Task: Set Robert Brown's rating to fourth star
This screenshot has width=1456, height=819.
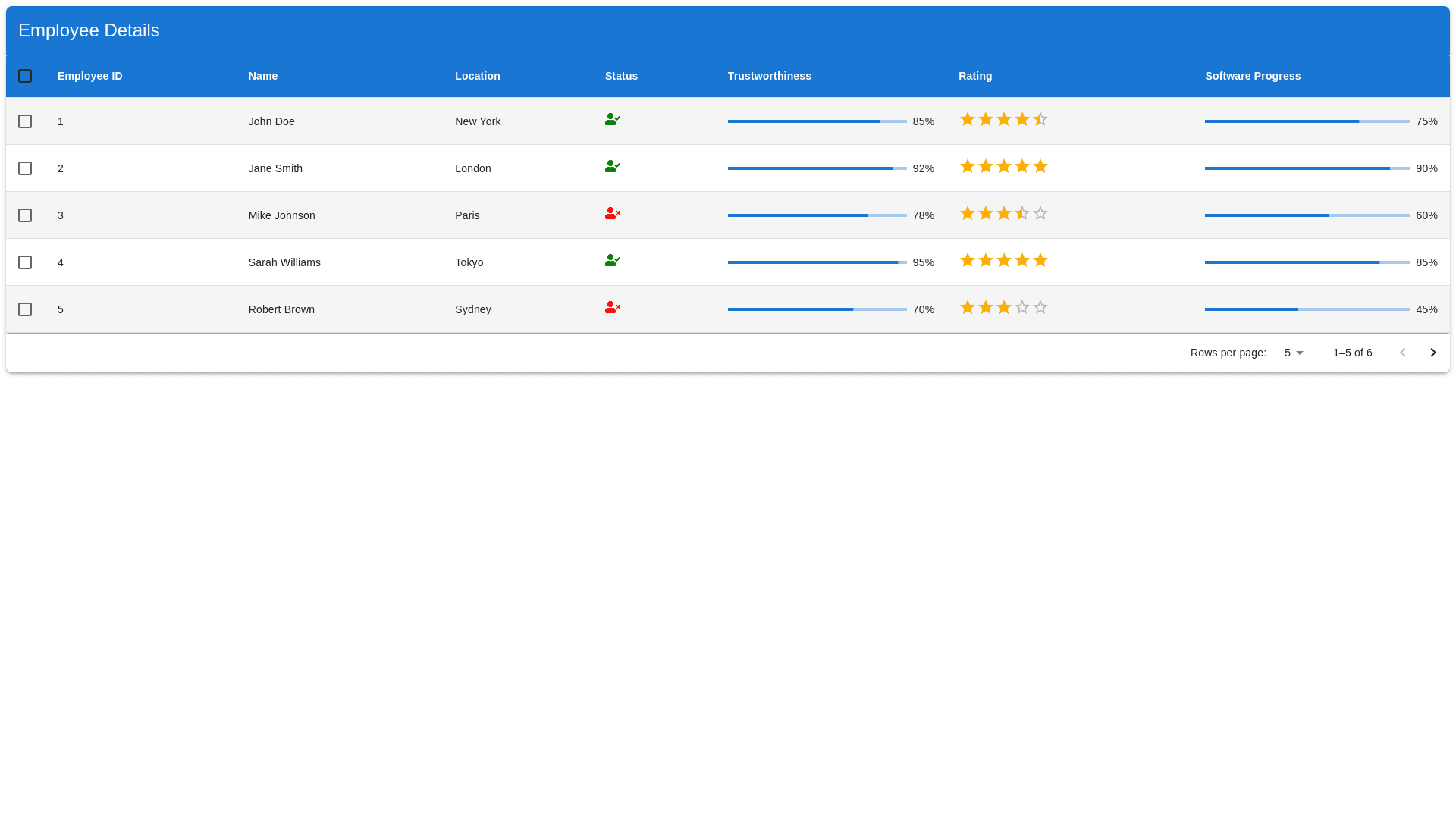Action: pyautogui.click(x=1022, y=308)
